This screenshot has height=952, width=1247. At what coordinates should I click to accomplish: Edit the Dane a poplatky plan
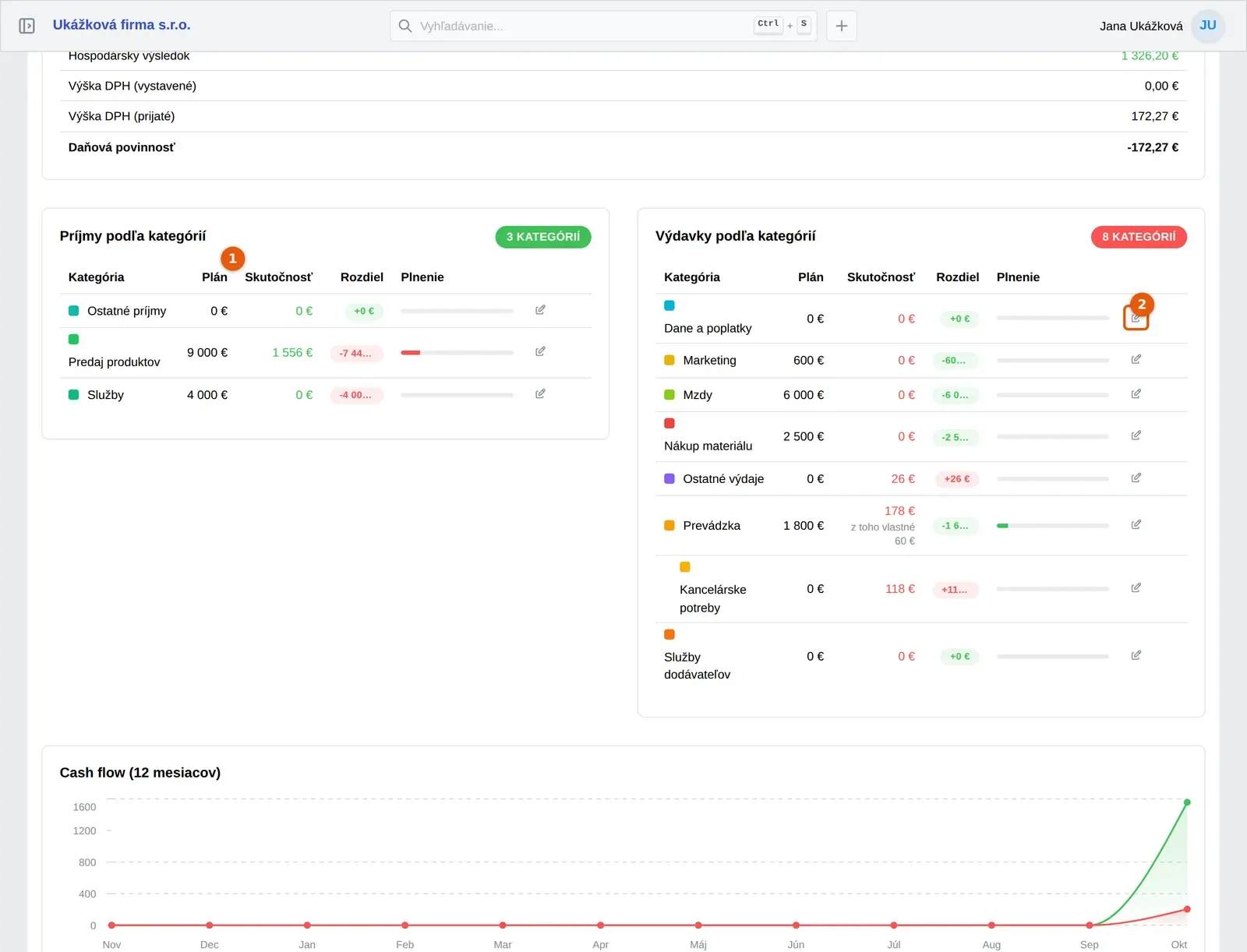coord(1136,318)
